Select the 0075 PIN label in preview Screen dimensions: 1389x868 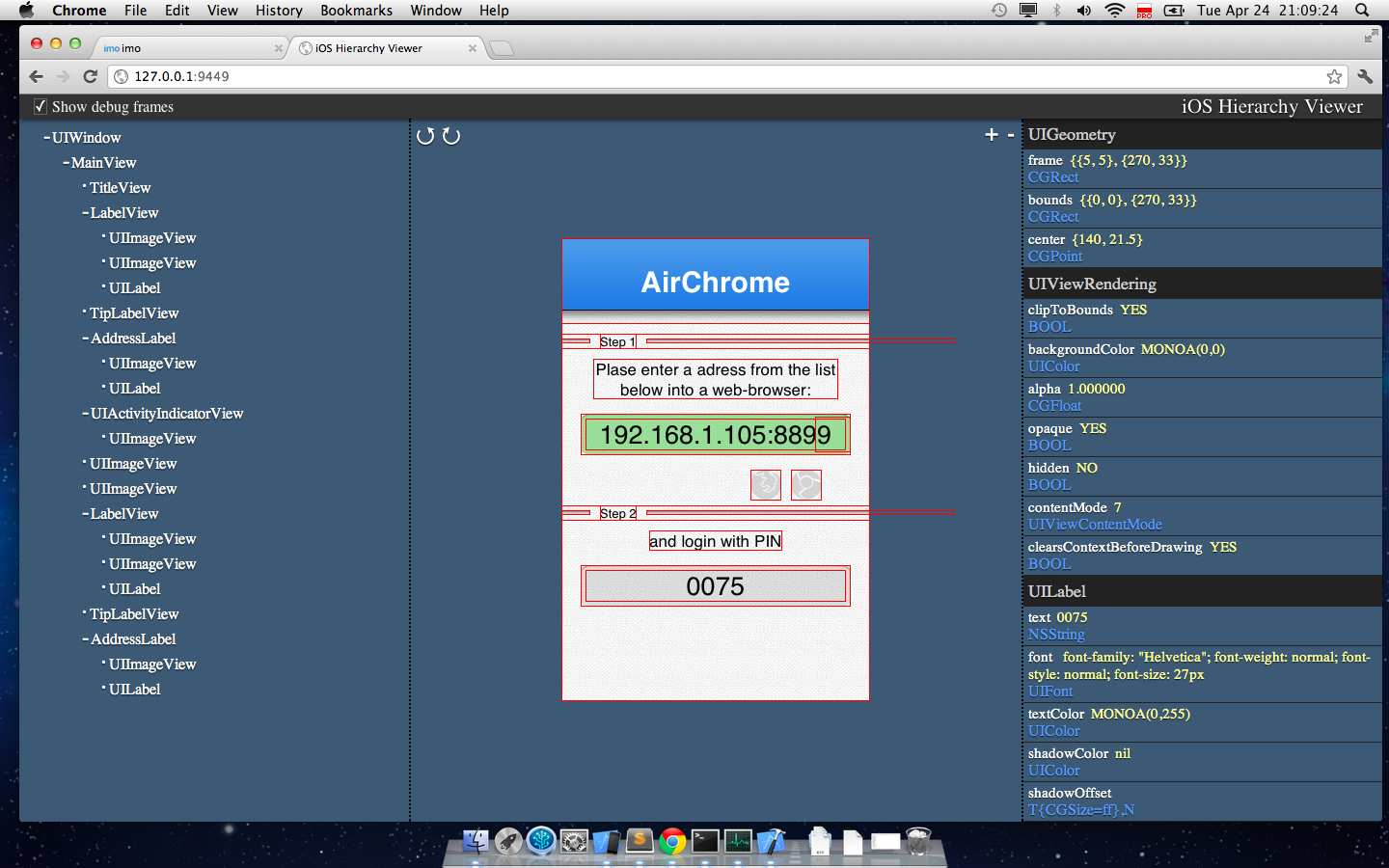click(716, 586)
